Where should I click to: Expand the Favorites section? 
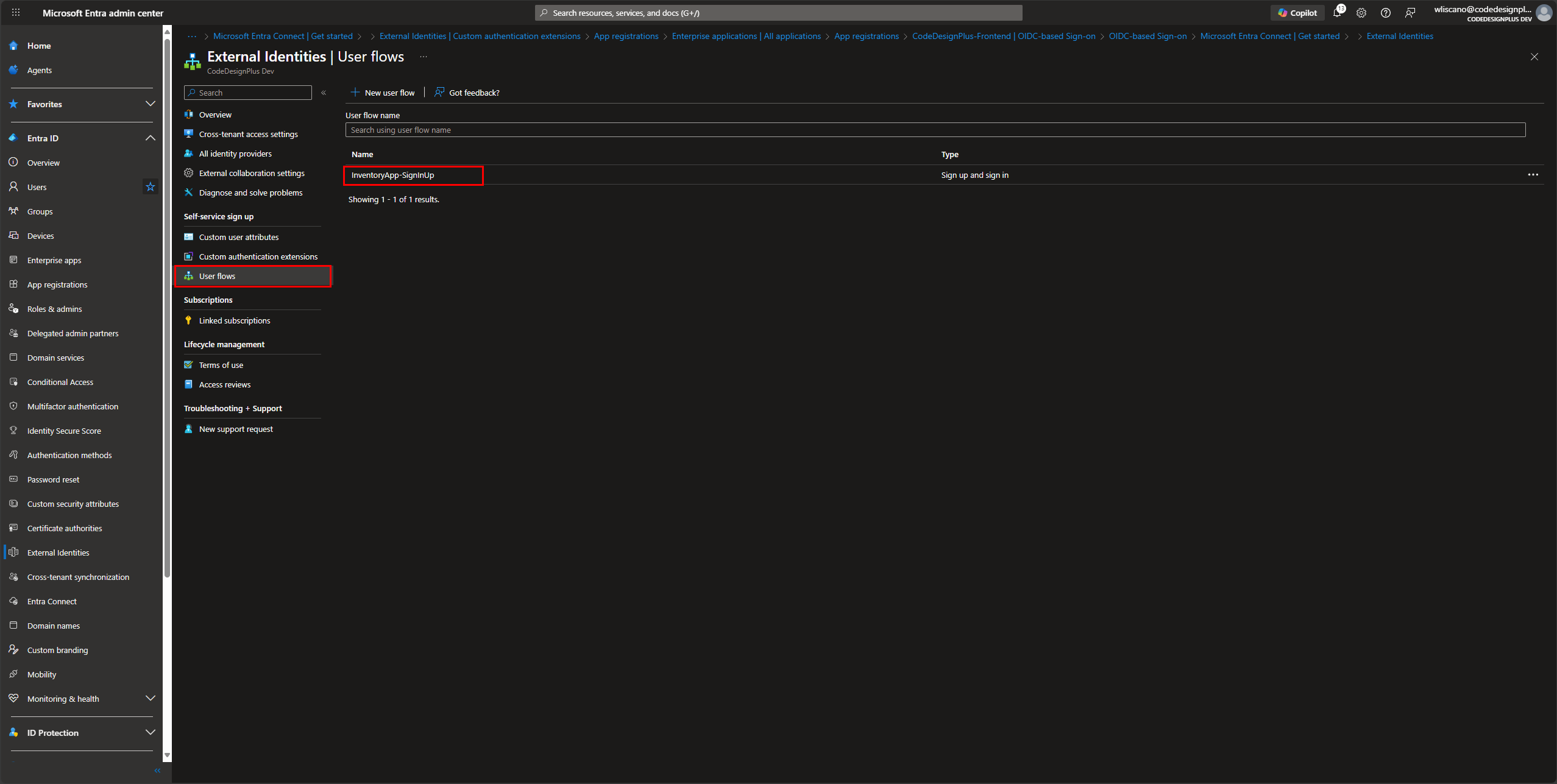150,104
